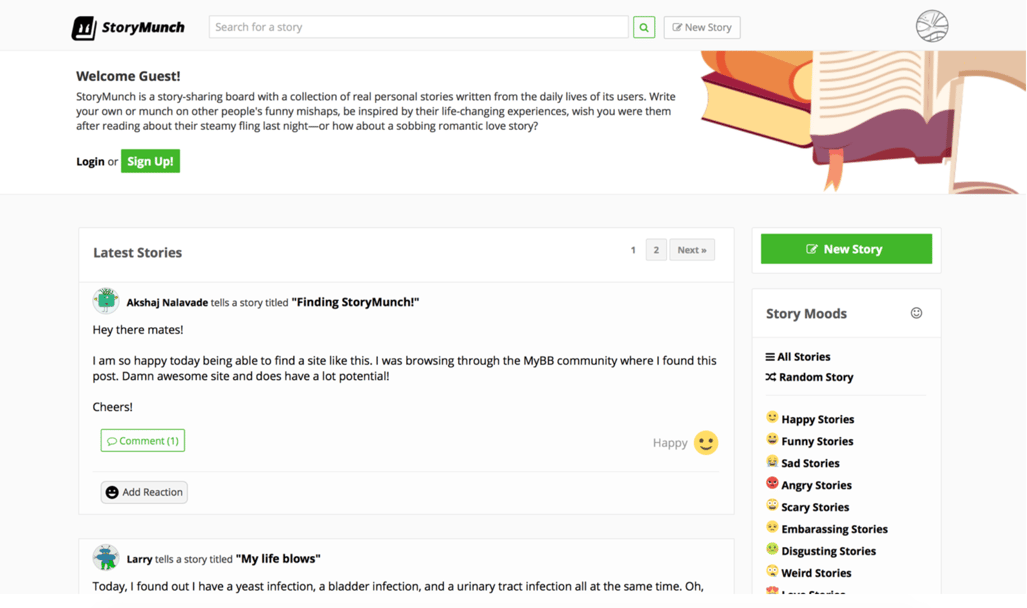
Task: Open the Login link
Action: (x=90, y=161)
